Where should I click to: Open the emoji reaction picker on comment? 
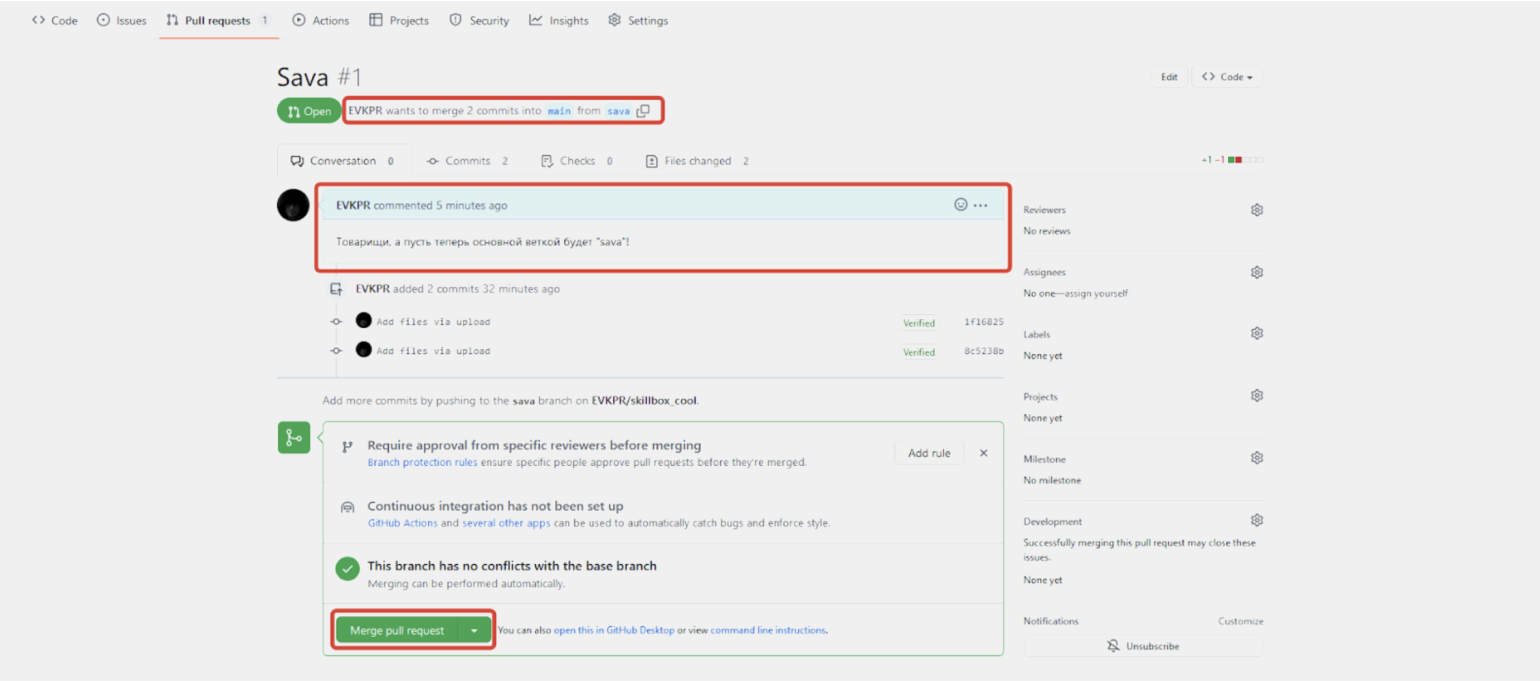[x=961, y=205]
